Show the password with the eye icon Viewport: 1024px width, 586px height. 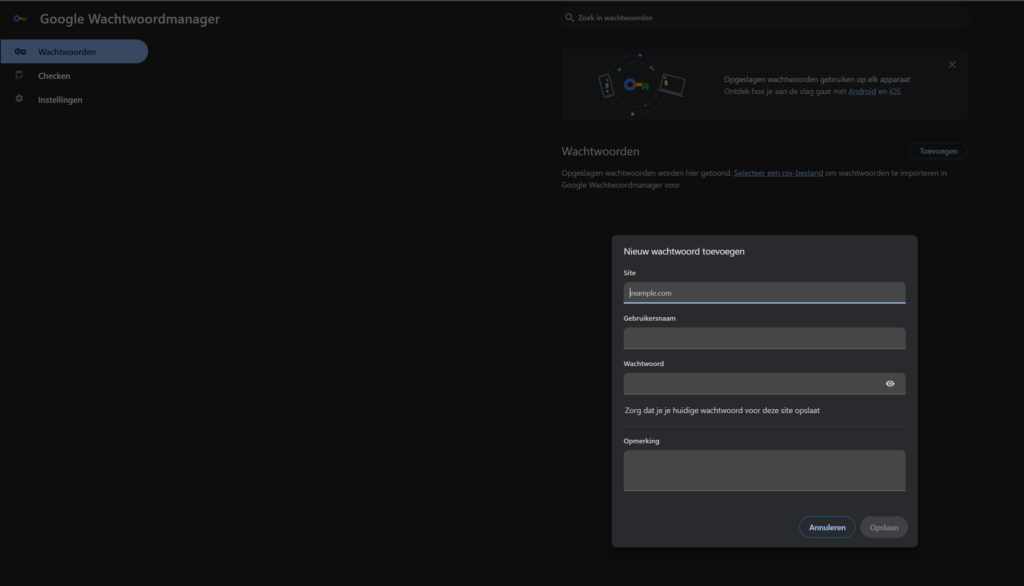coord(890,384)
